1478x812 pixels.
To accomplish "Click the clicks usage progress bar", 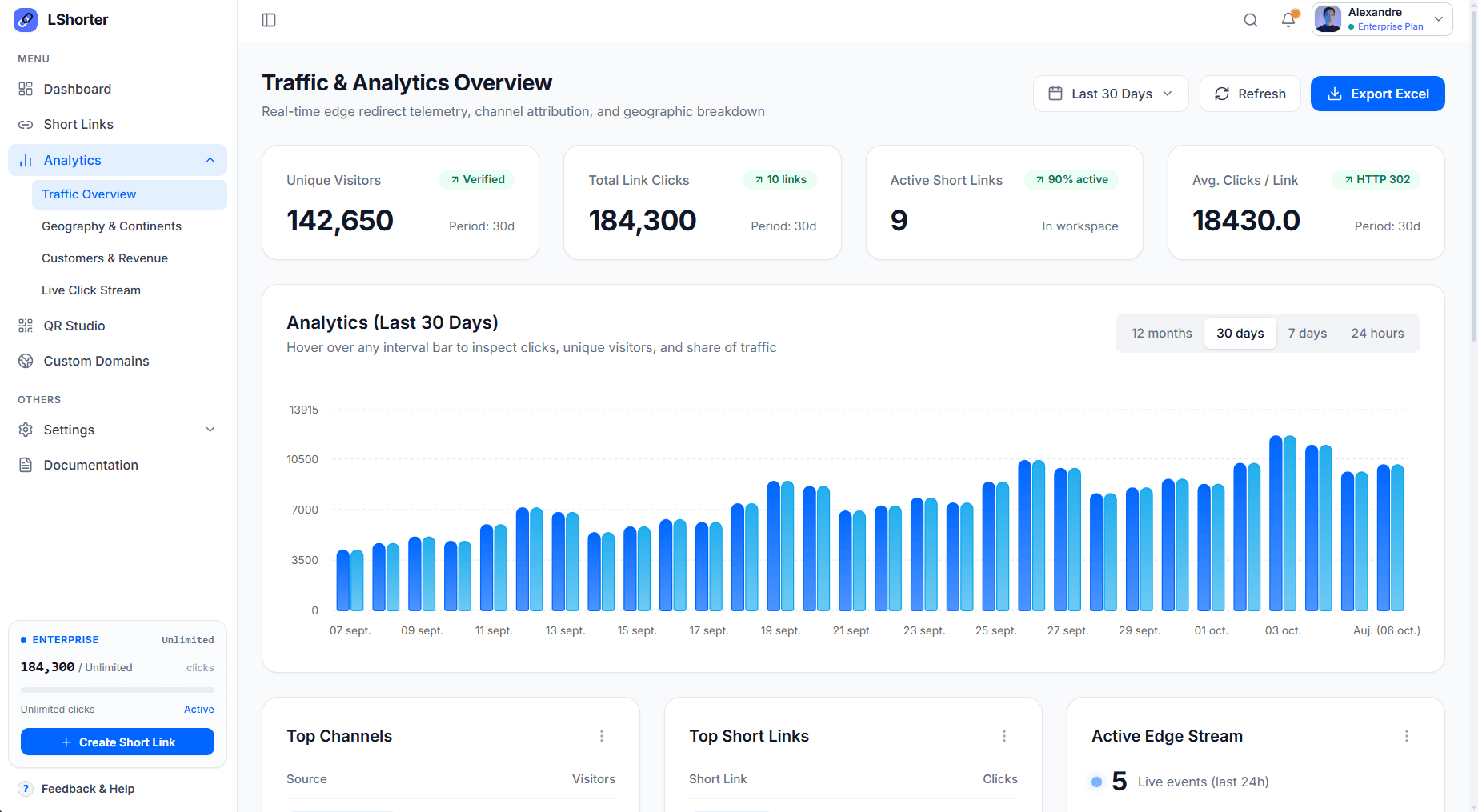I will point(118,690).
